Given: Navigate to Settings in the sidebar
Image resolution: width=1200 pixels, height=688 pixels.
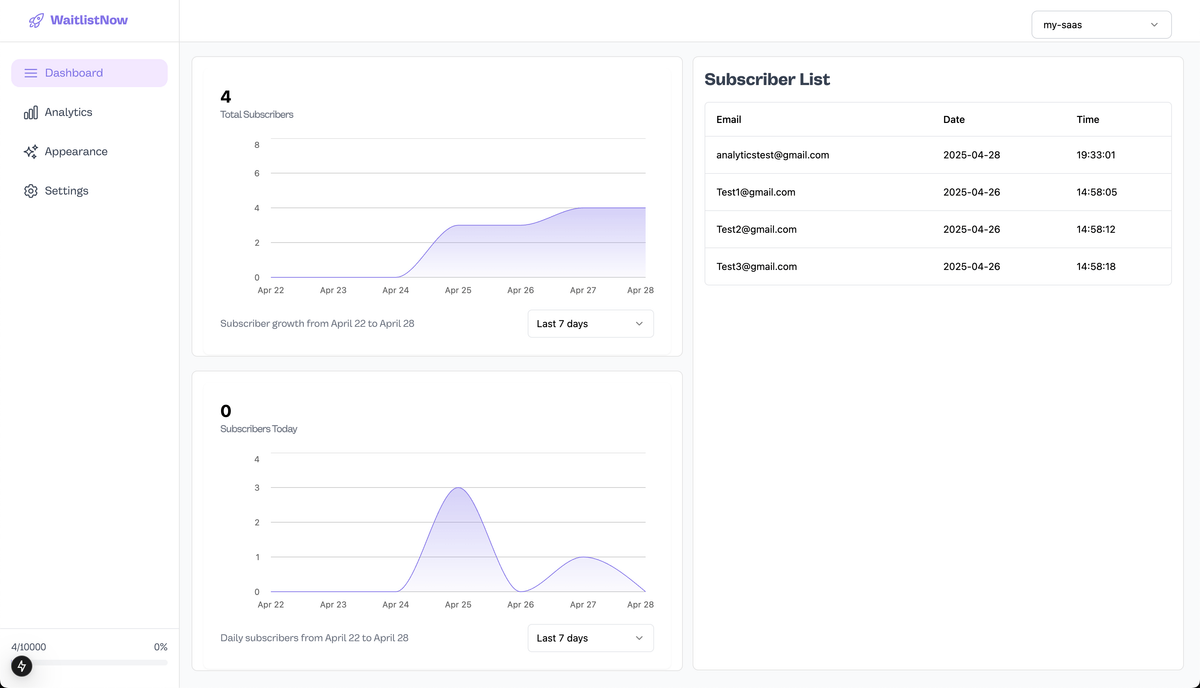Looking at the screenshot, I should [66, 191].
